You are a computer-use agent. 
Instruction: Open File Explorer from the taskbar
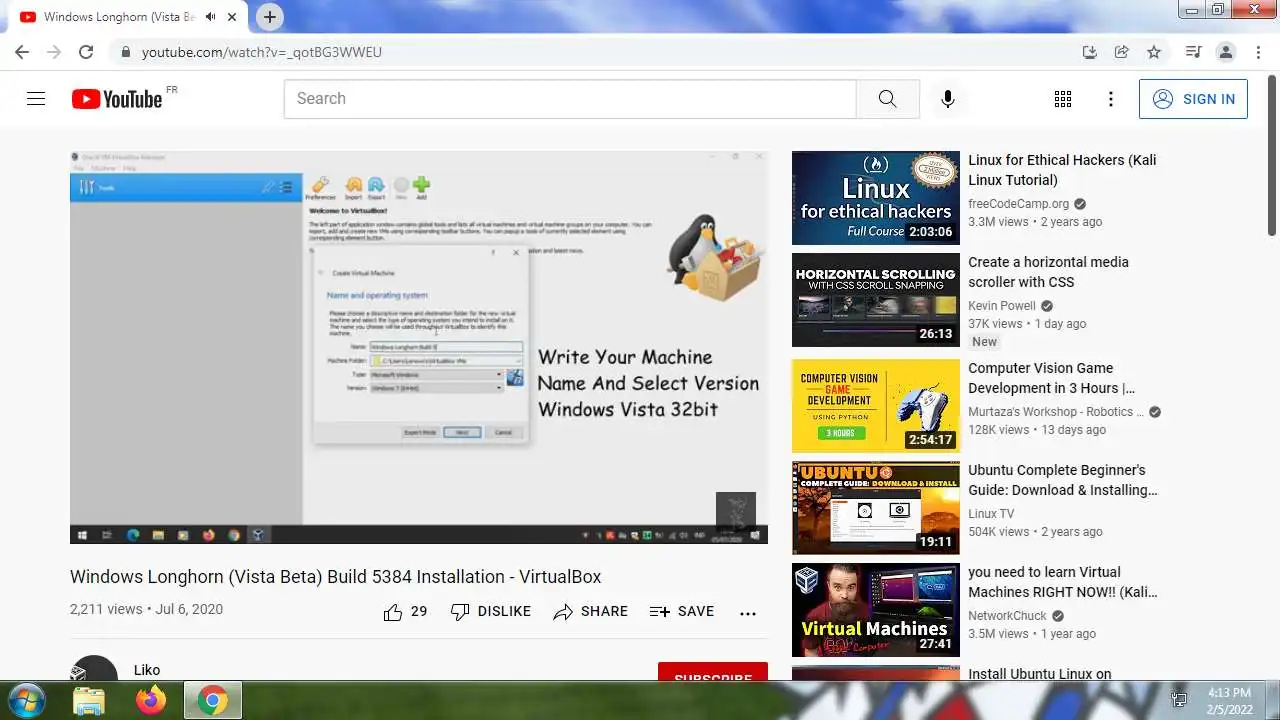tap(89, 700)
